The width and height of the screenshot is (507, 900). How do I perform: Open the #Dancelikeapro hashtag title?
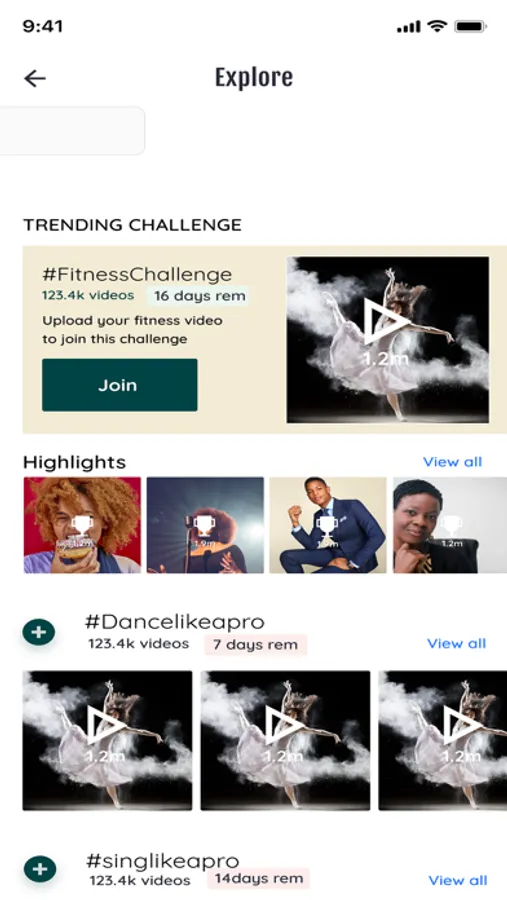tap(175, 622)
